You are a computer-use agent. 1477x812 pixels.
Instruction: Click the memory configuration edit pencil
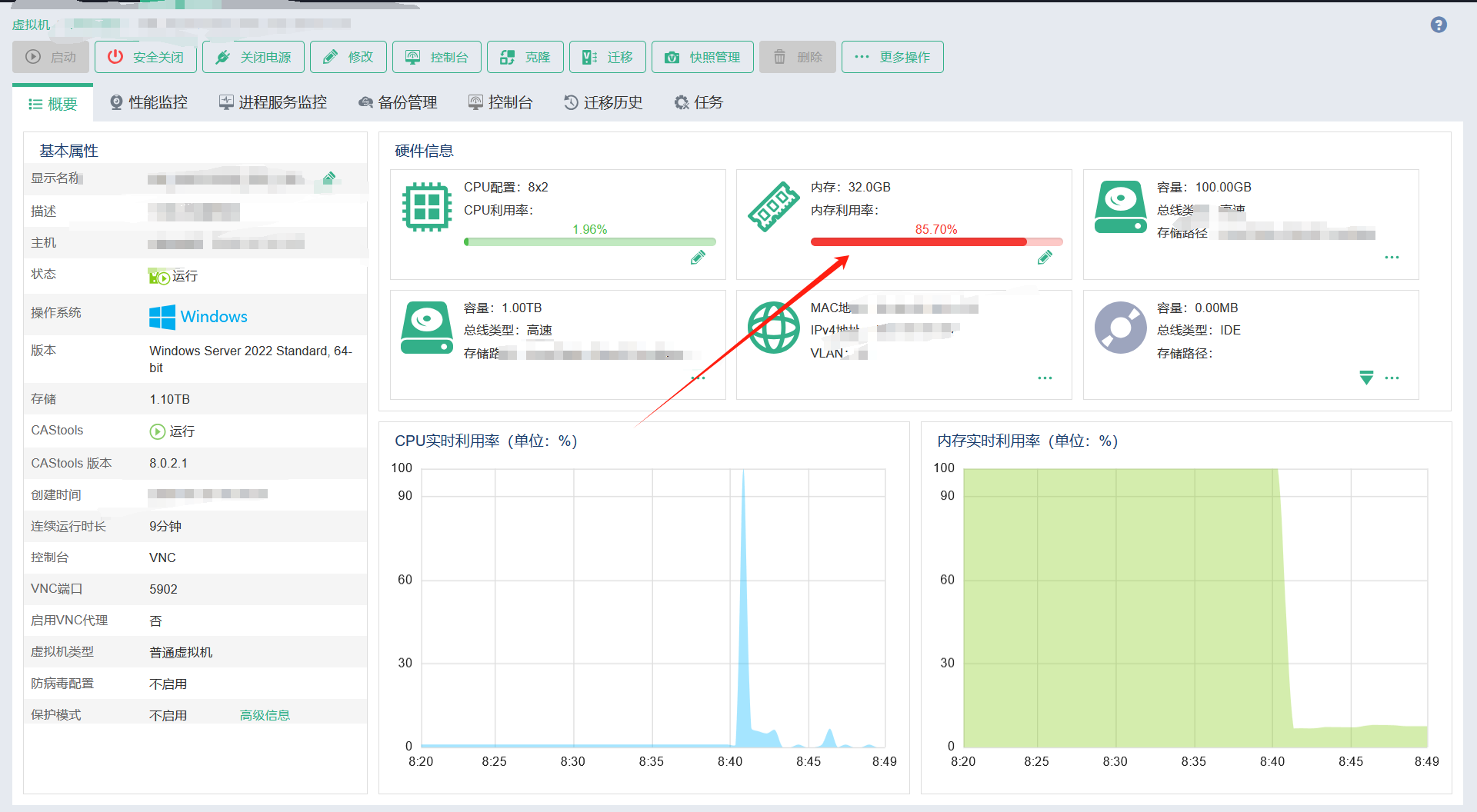[1045, 258]
